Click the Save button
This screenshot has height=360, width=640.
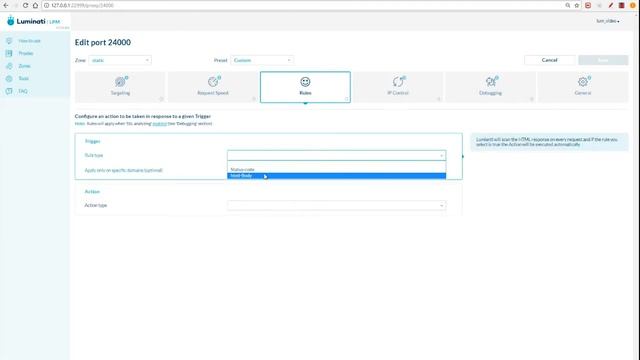tap(603, 60)
